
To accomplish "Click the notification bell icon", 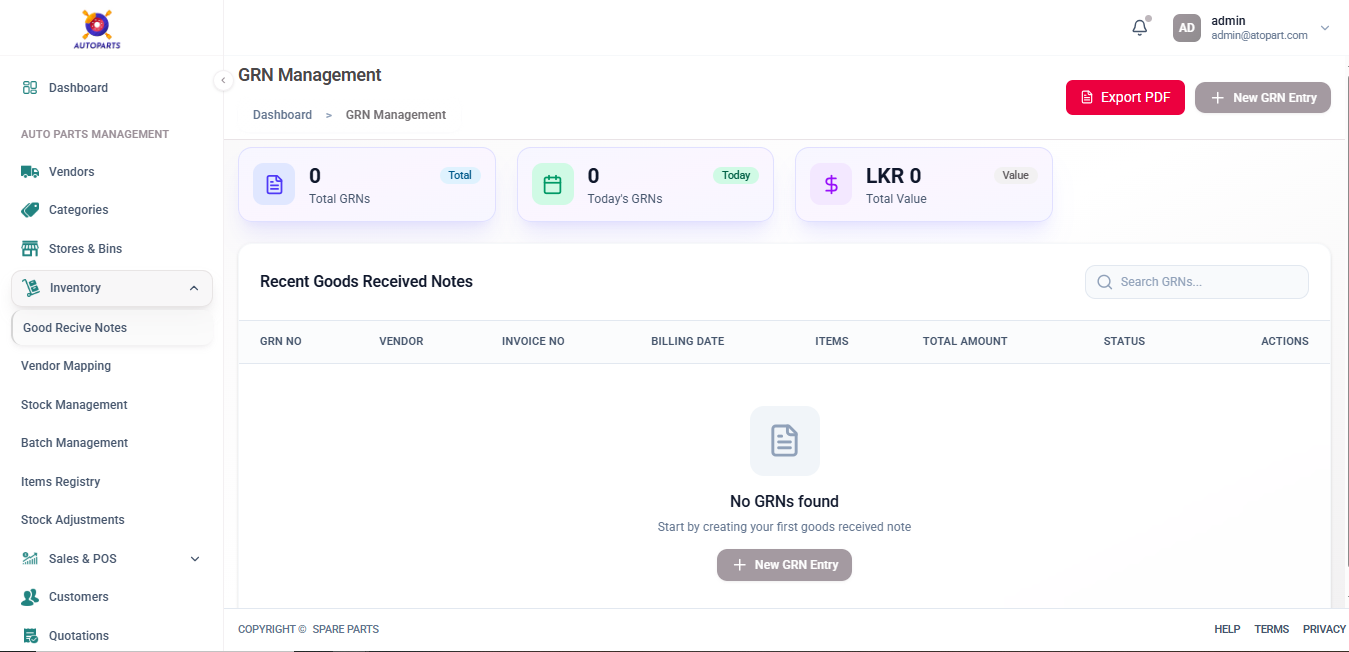I will [1139, 28].
